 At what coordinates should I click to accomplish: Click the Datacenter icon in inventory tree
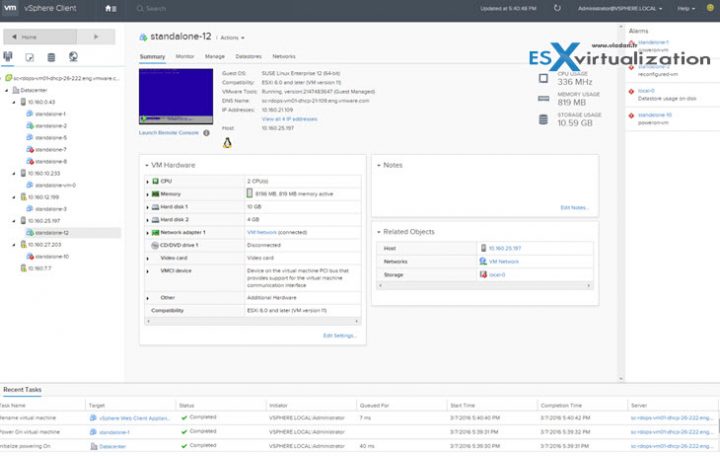(16, 90)
